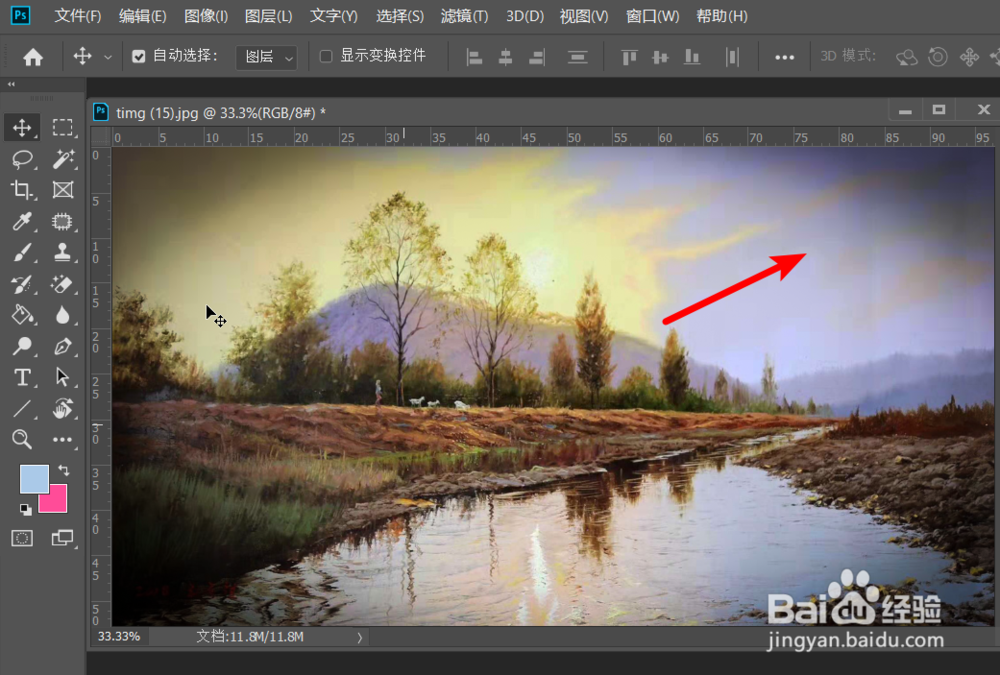Toggle Quick Mask mode
This screenshot has height=675, width=1000.
coord(22,538)
